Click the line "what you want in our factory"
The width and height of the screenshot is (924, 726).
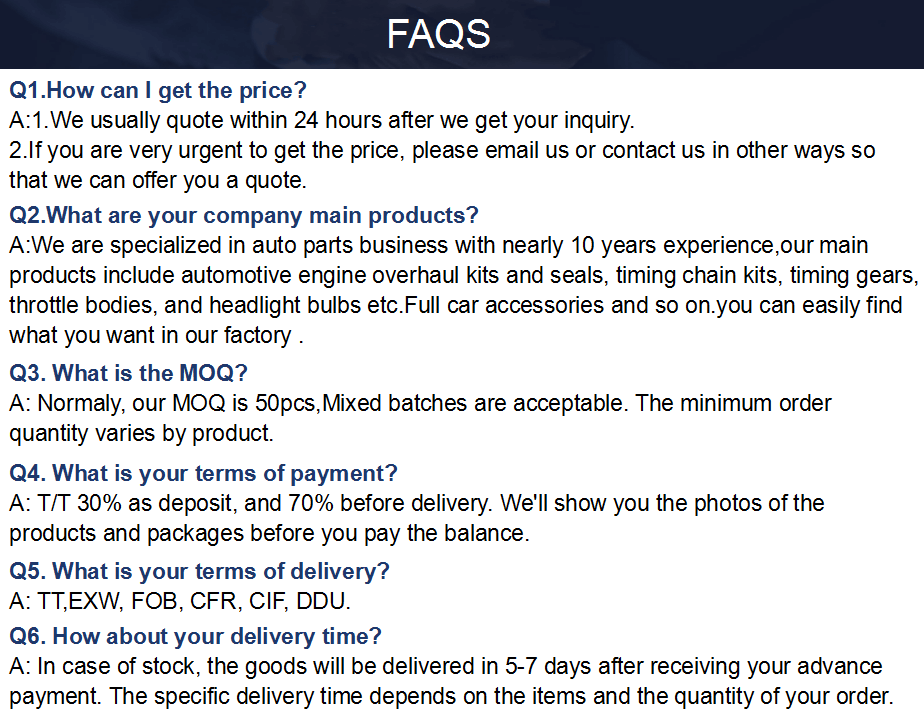tap(156, 335)
